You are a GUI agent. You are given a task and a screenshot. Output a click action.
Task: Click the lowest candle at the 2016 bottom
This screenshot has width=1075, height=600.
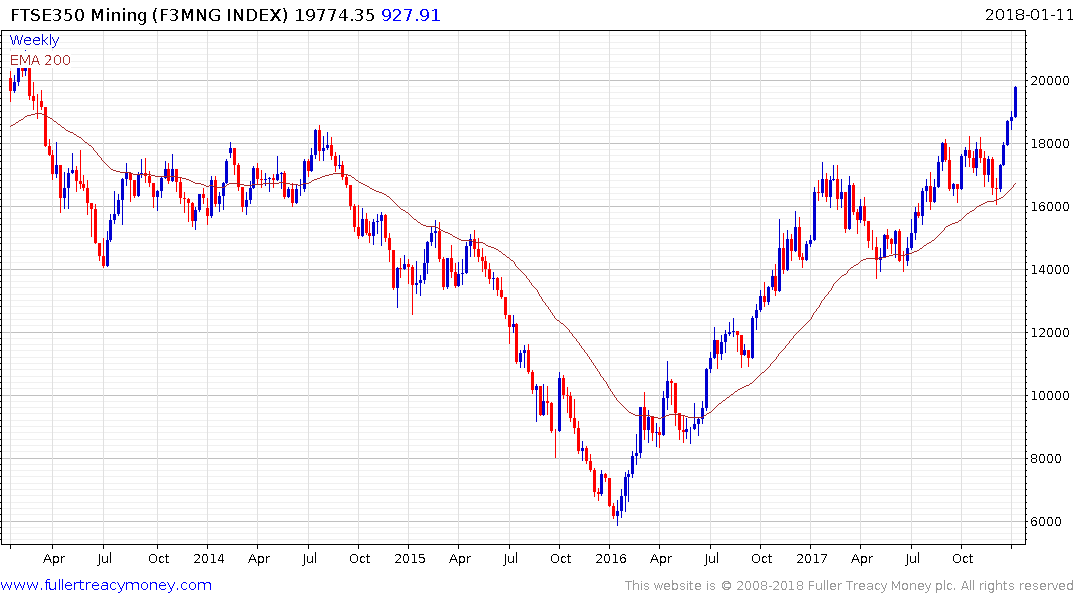click(x=617, y=515)
